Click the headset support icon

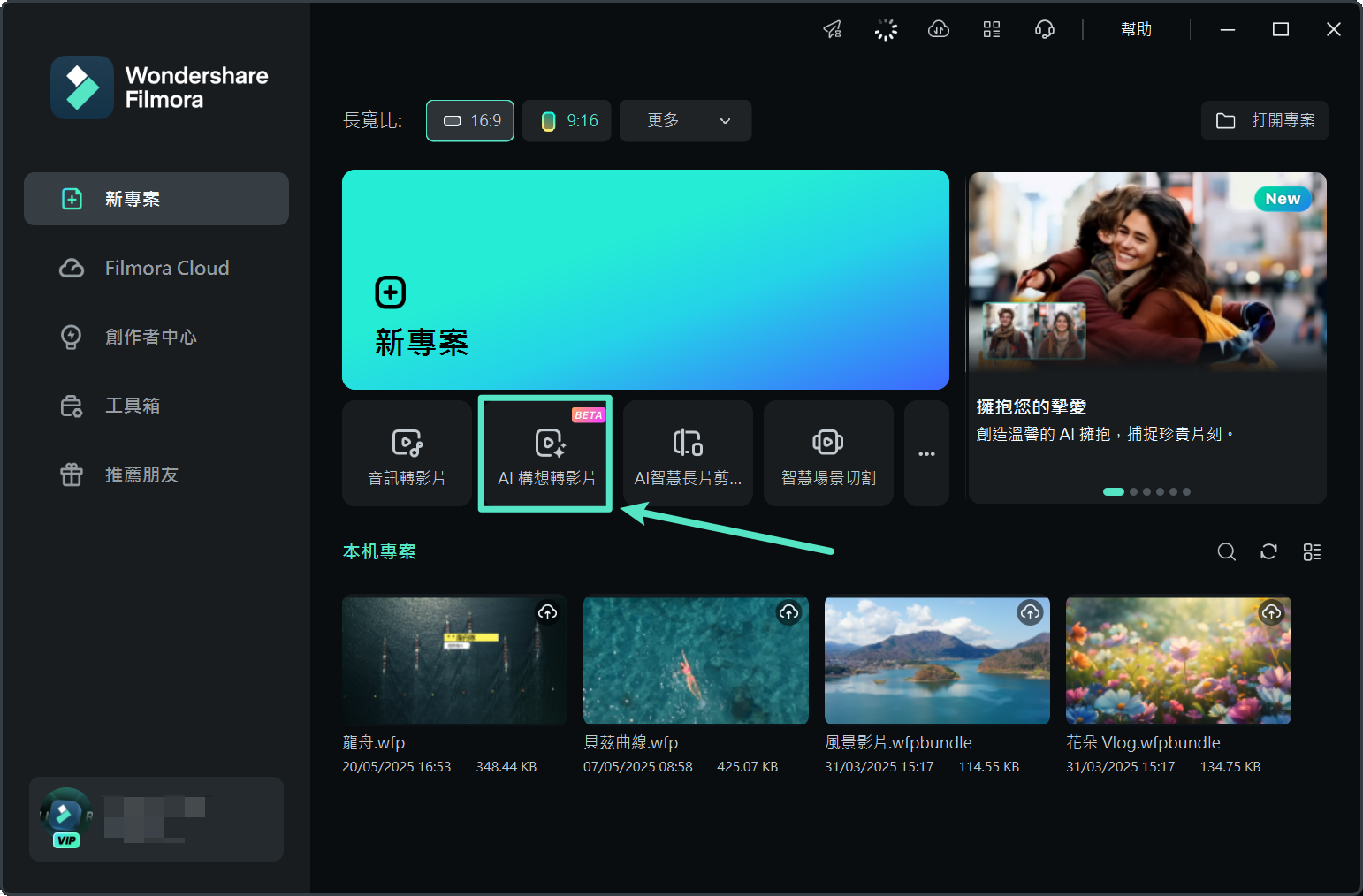1045,29
